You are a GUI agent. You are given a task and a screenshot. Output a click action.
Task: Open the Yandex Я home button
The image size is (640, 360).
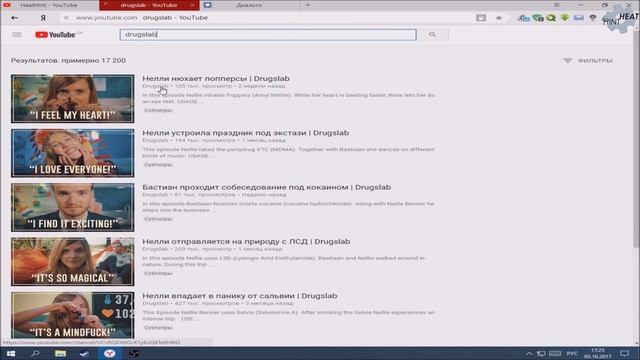(43, 18)
